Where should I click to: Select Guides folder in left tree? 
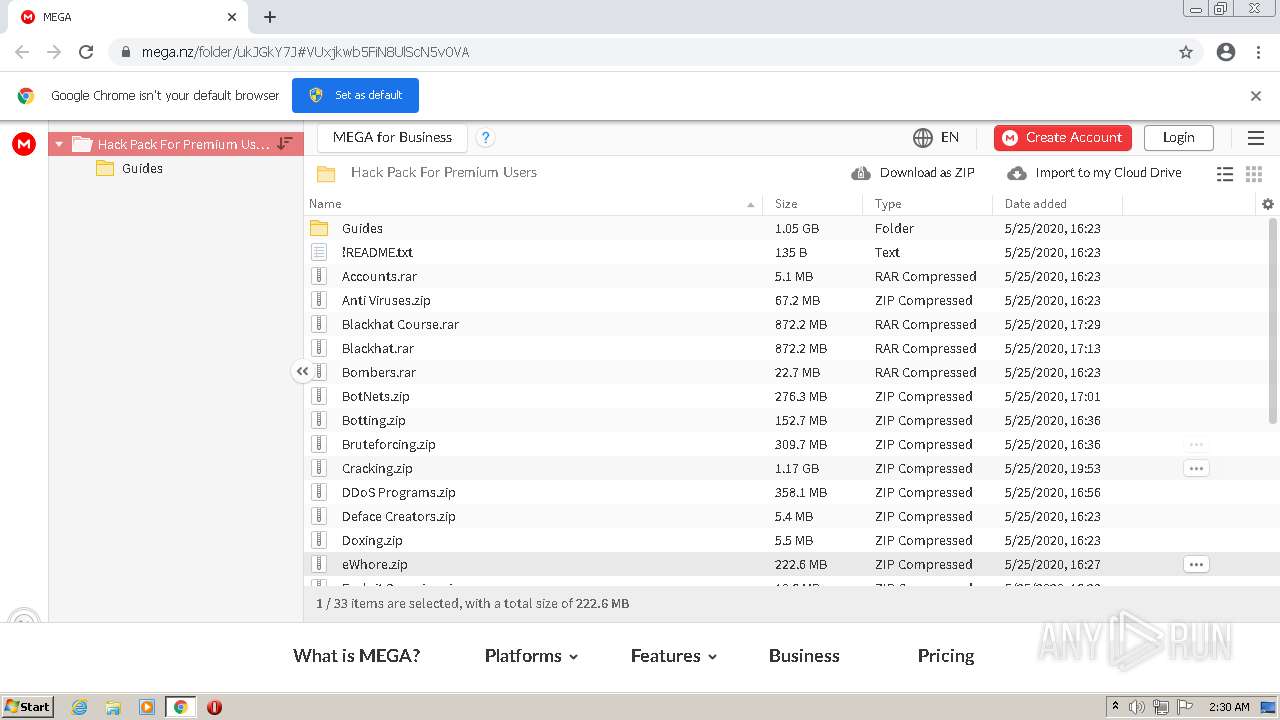142,168
